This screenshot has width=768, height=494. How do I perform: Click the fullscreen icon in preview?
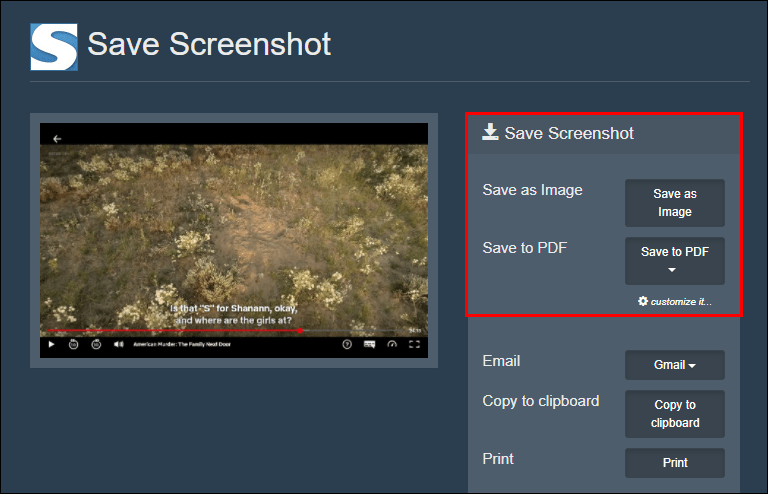(414, 344)
